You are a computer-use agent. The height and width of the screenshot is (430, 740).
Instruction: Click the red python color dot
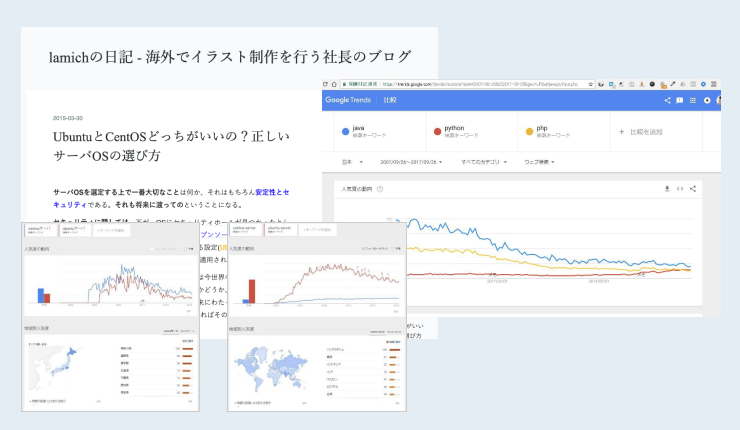click(437, 132)
